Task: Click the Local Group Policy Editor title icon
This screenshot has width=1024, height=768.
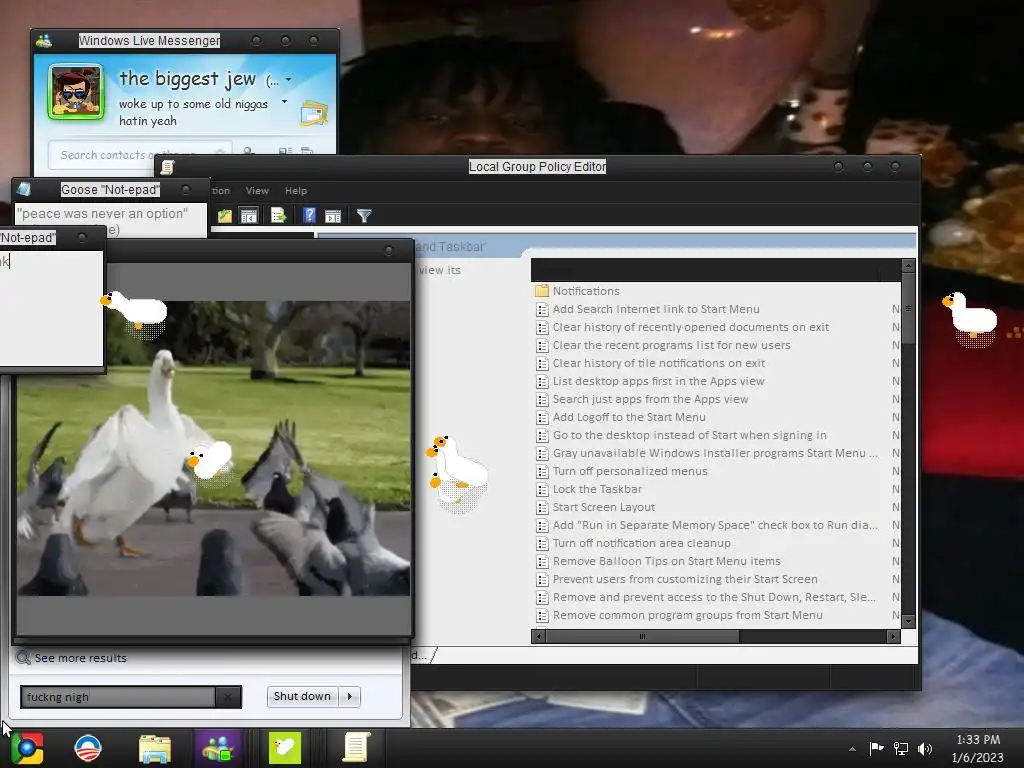Action: pos(167,167)
